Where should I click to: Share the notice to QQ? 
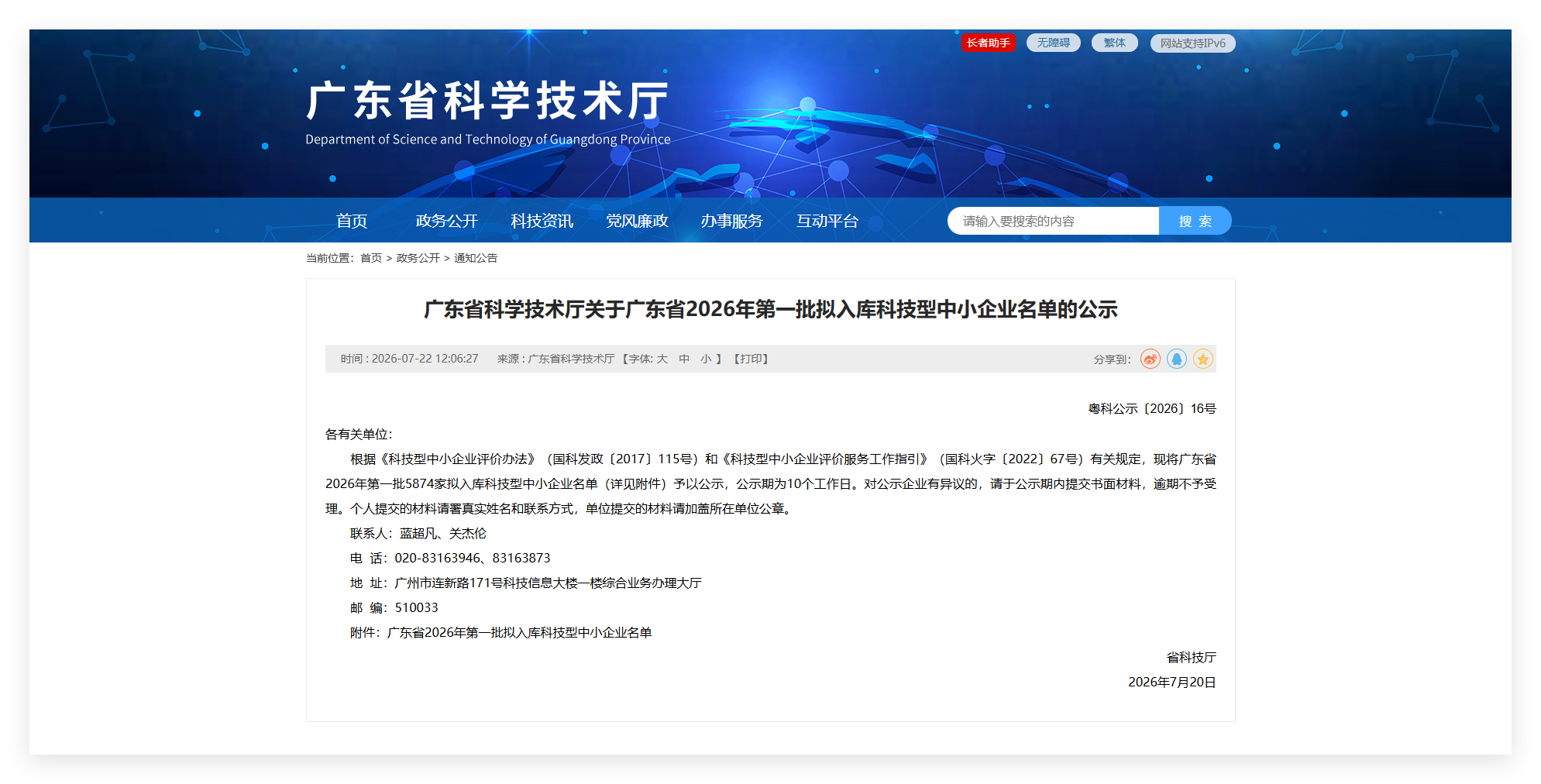pos(1176,359)
